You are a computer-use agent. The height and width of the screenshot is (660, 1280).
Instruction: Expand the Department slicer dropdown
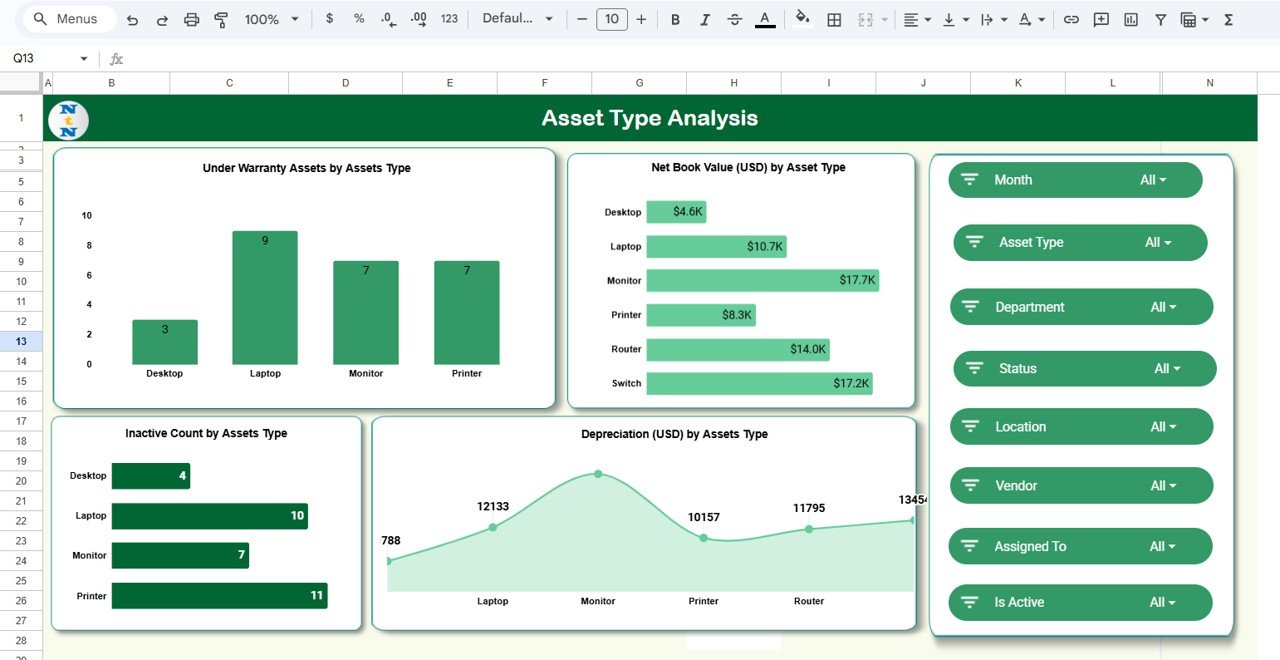(1163, 307)
